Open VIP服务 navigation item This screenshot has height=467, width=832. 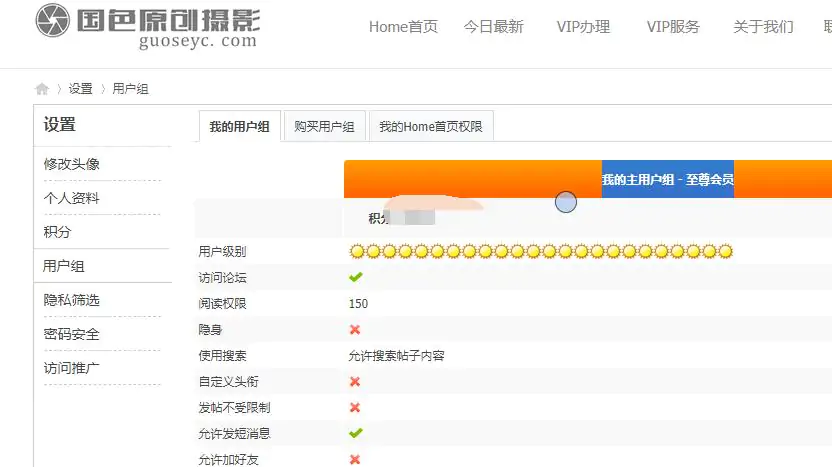(673, 27)
